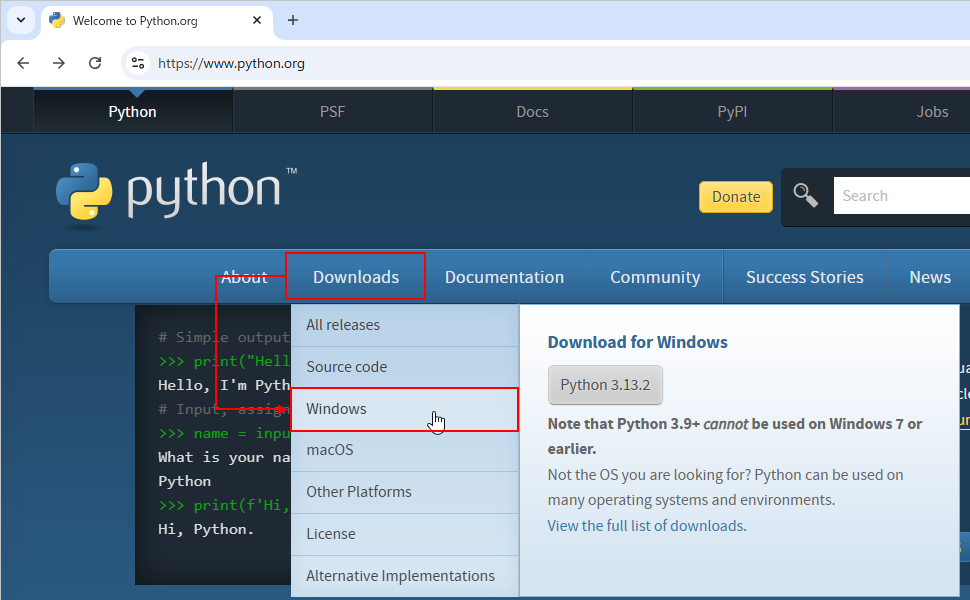
Task: Switch to the PyPI top tab
Action: pos(732,111)
